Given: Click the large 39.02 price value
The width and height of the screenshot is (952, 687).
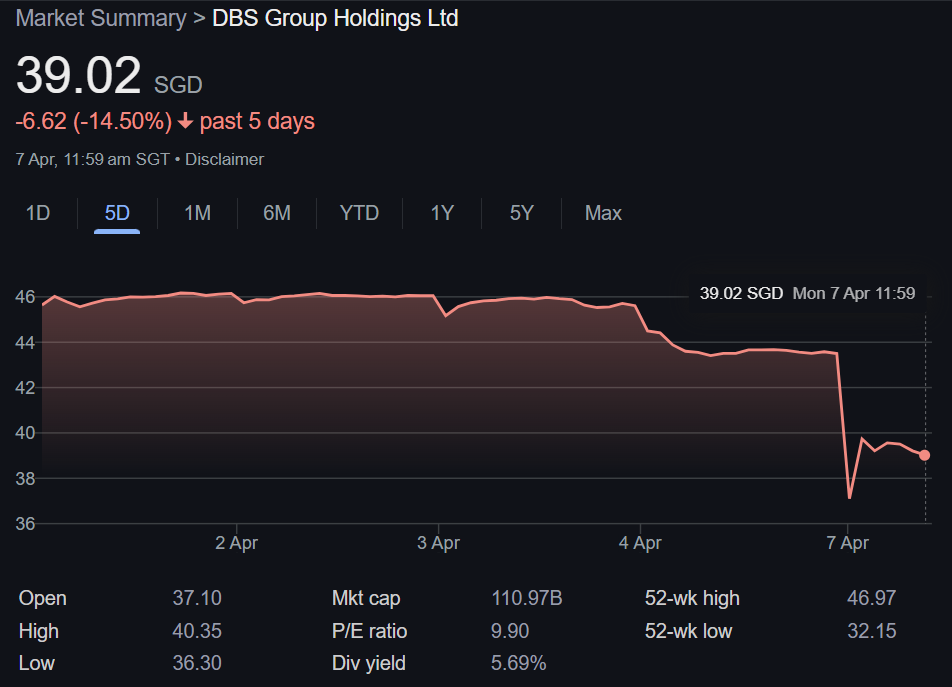Looking at the screenshot, I should (x=78, y=75).
